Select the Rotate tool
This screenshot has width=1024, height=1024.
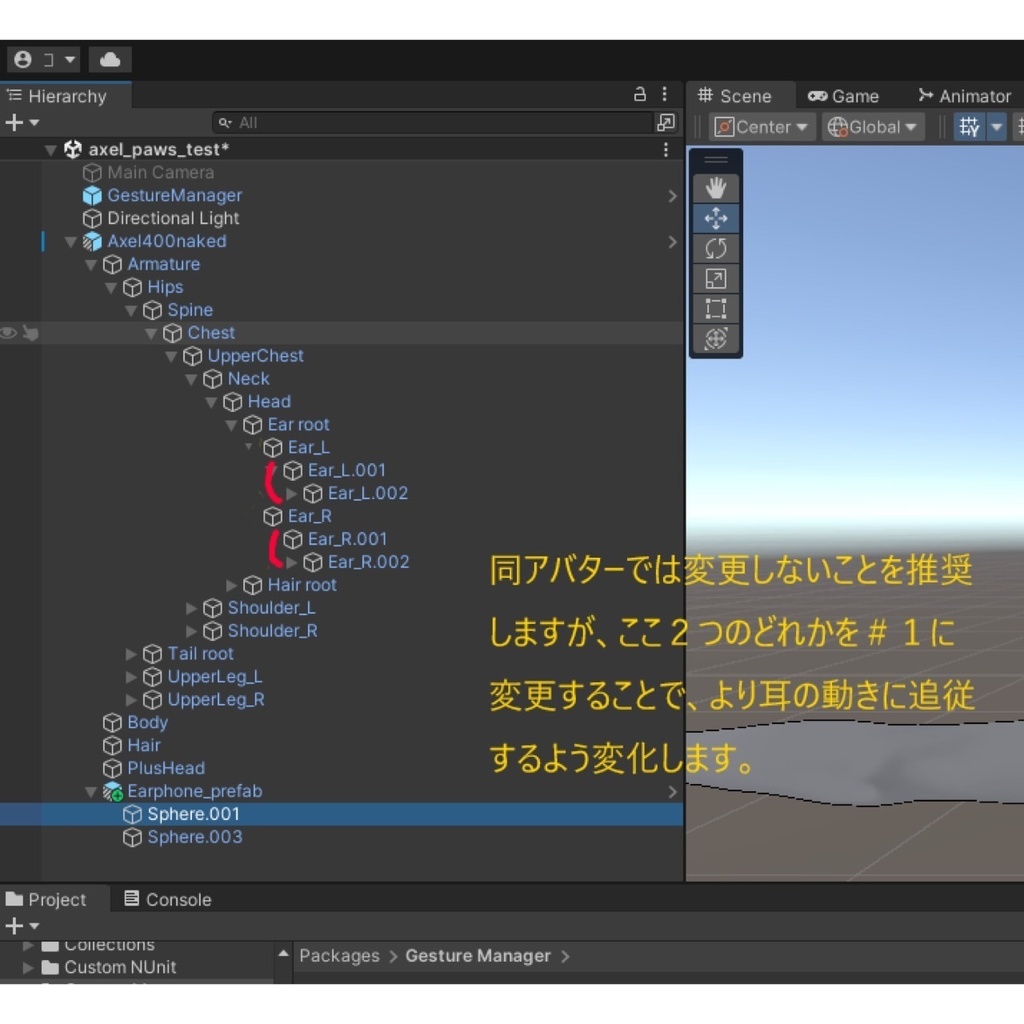(x=716, y=248)
